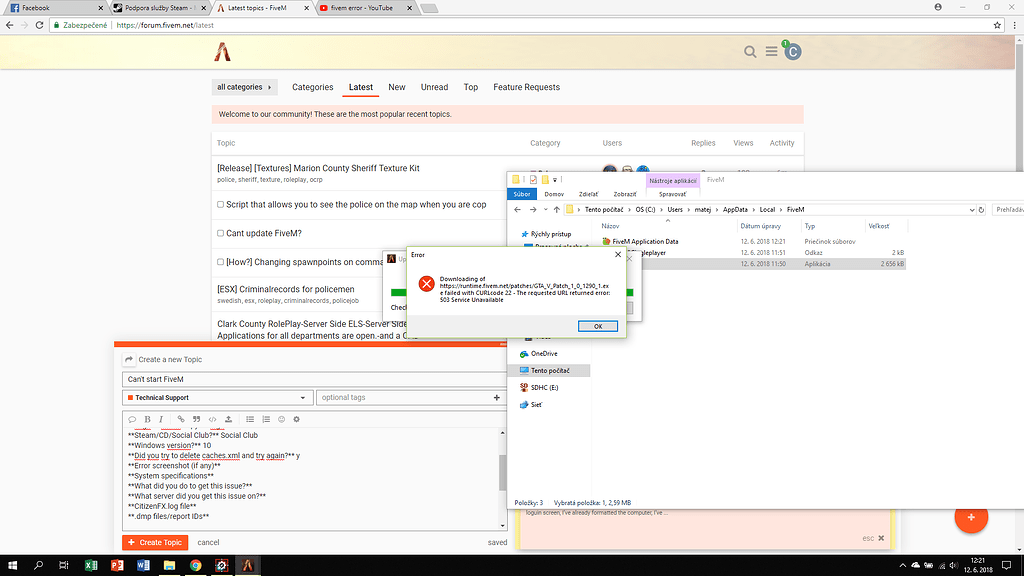Switch to Top topics tab
Screen dimensions: 1024x576
click(471, 87)
